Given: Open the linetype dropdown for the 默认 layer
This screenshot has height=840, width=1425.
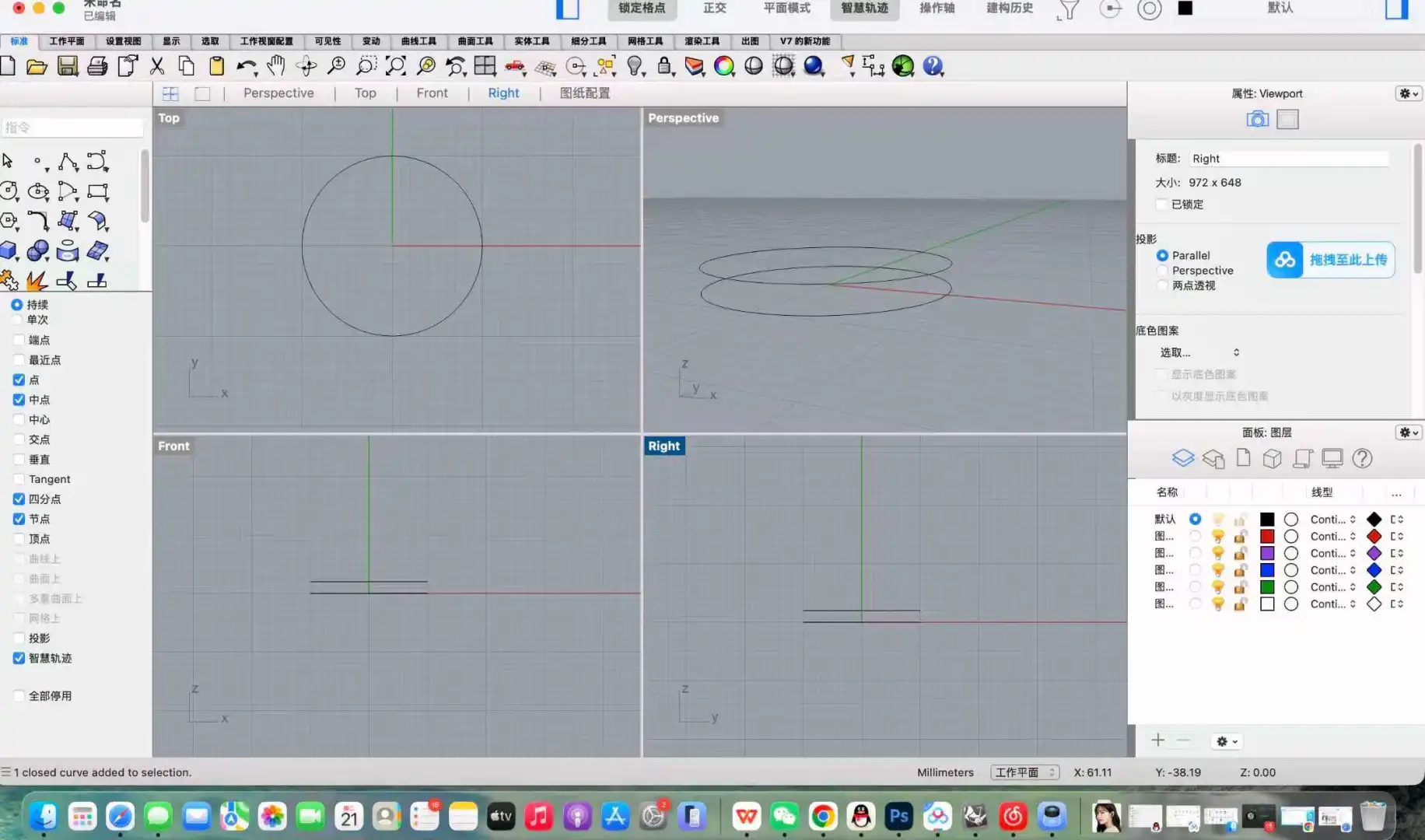Looking at the screenshot, I should click(1332, 519).
